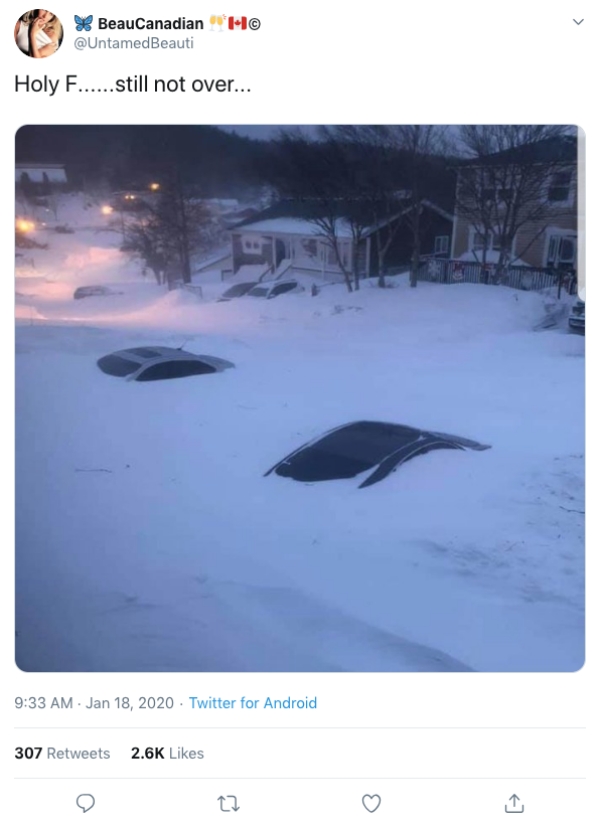Click the Canadian flag emoji

237,23
